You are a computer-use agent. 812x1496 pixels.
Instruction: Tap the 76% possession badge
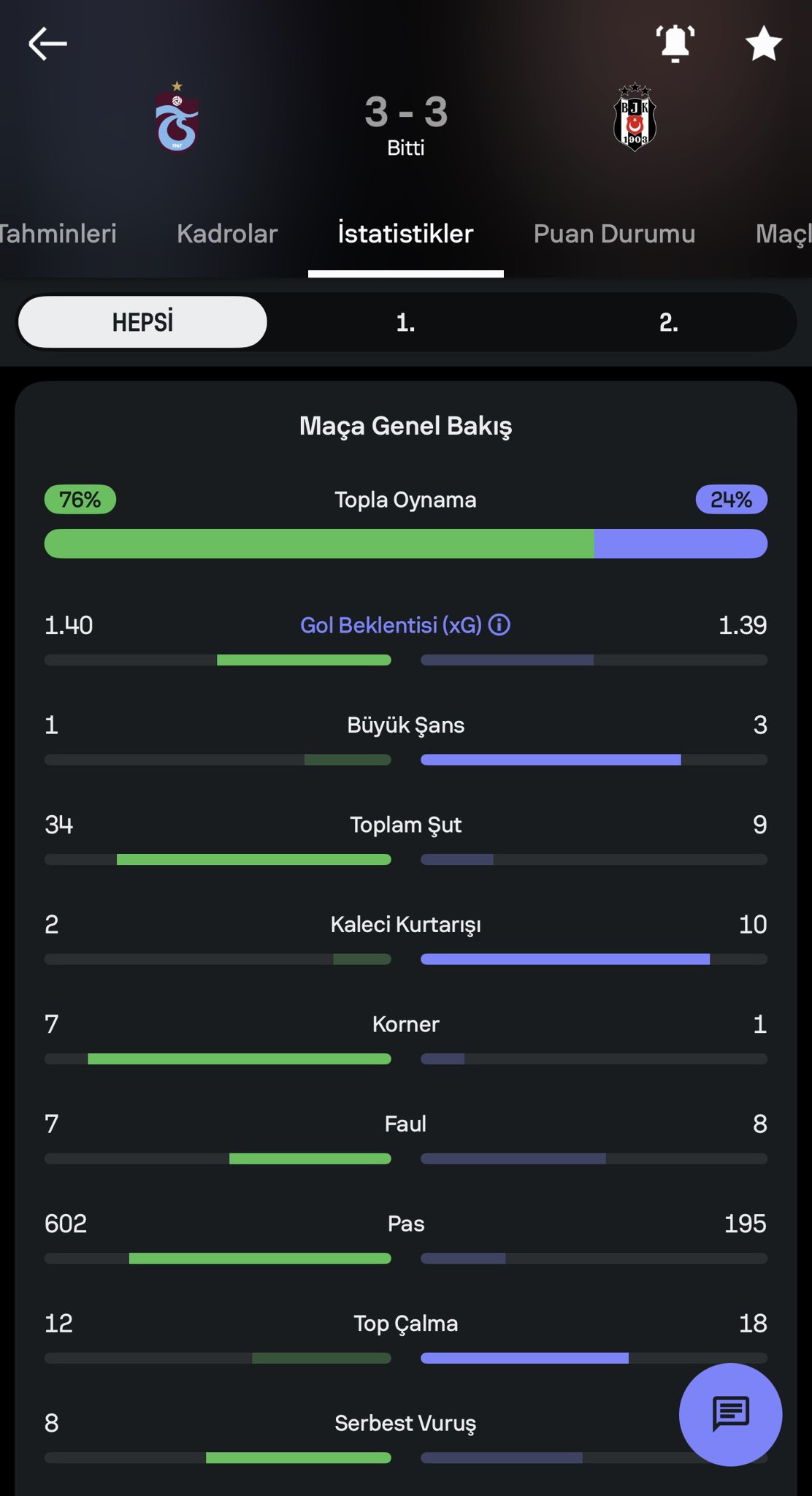pos(80,500)
